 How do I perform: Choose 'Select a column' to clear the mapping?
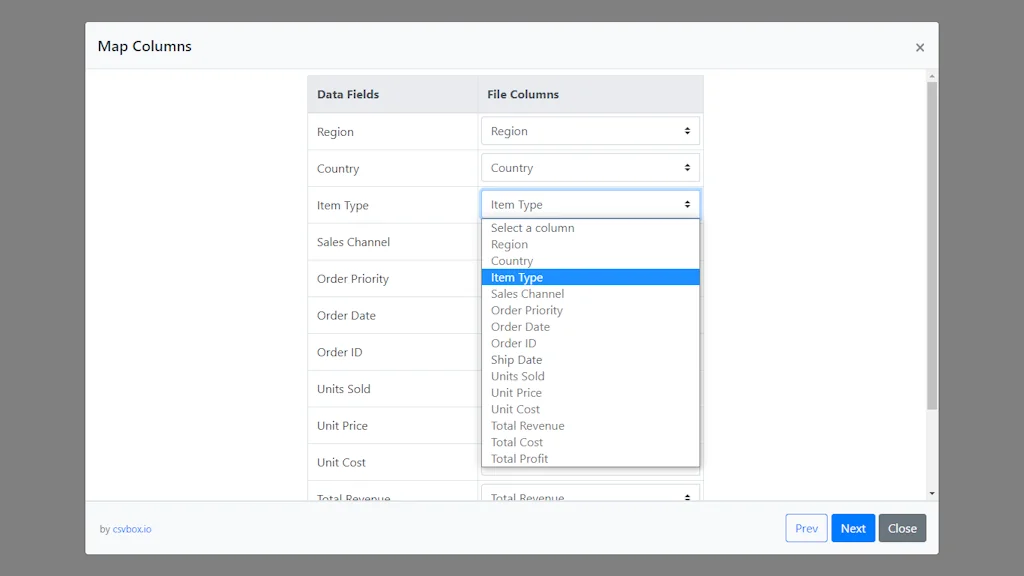pos(531,227)
